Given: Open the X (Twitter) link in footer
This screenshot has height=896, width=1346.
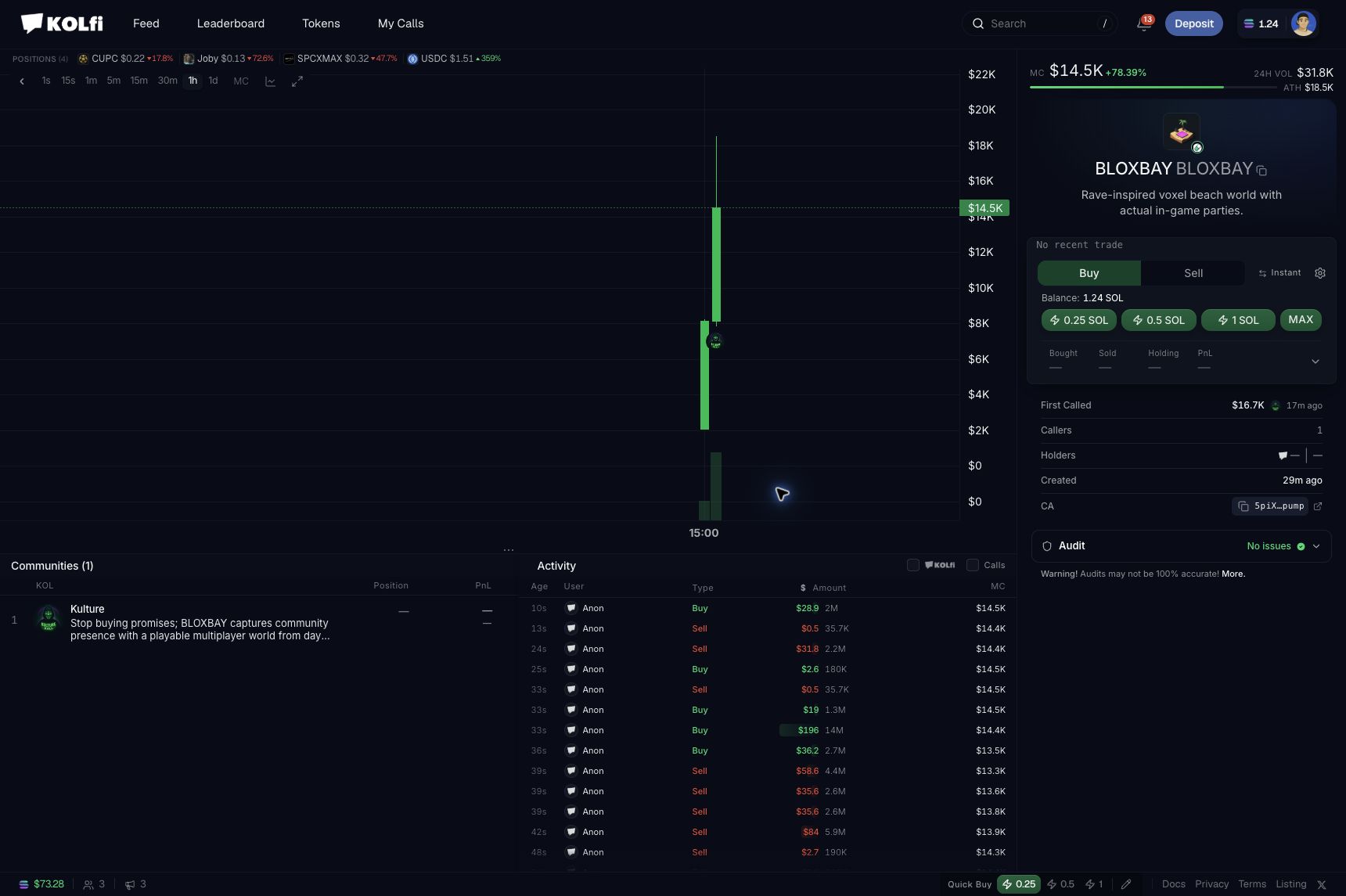Looking at the screenshot, I should click(x=1322, y=885).
